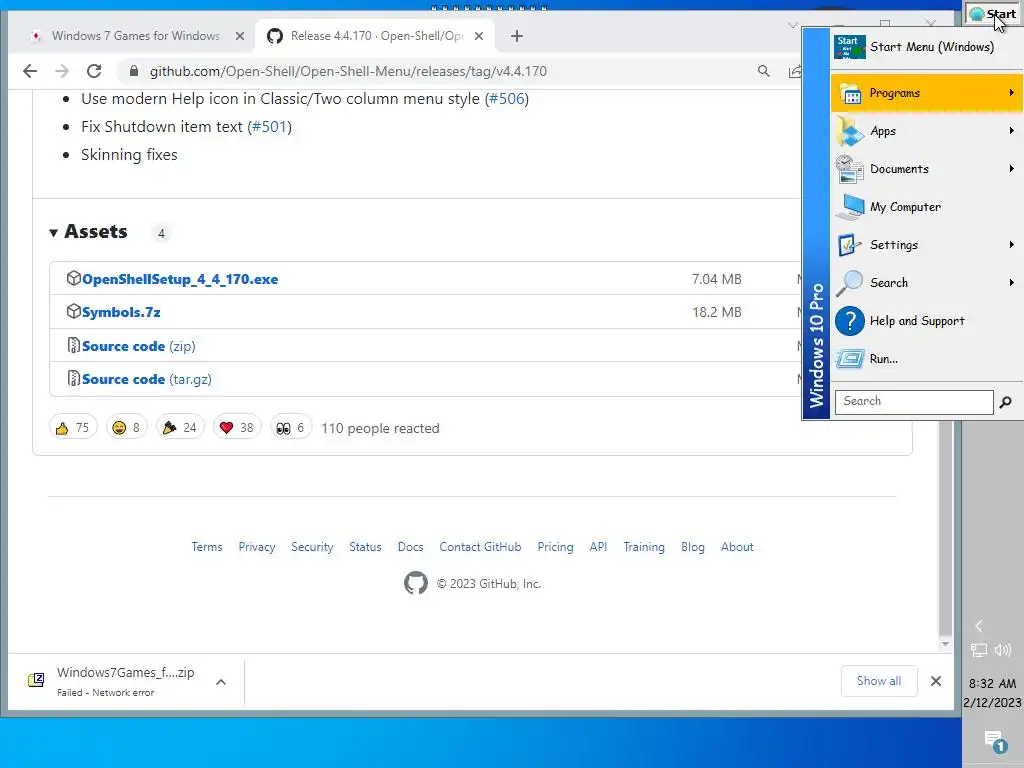Screen dimensions: 1024x768
Task: Open the Blog footer link
Action: click(x=693, y=547)
